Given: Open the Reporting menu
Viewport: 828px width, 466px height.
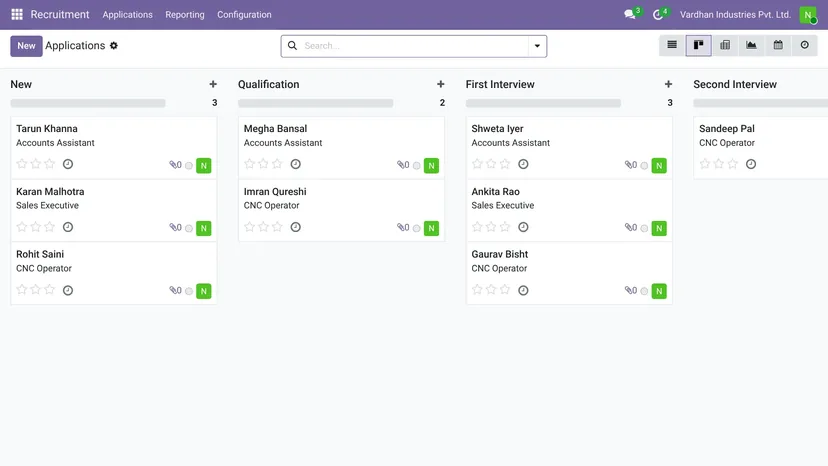Looking at the screenshot, I should click(185, 15).
